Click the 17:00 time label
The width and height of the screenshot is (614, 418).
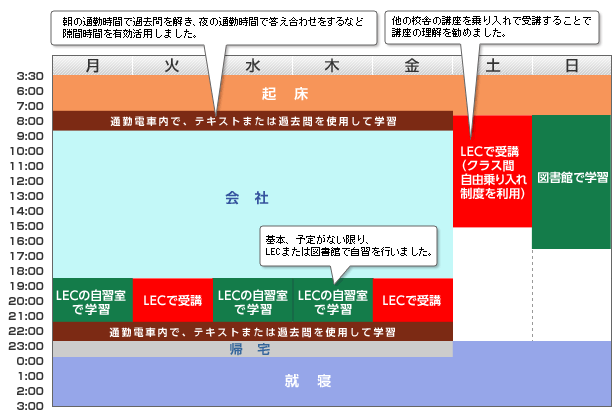coord(27,256)
